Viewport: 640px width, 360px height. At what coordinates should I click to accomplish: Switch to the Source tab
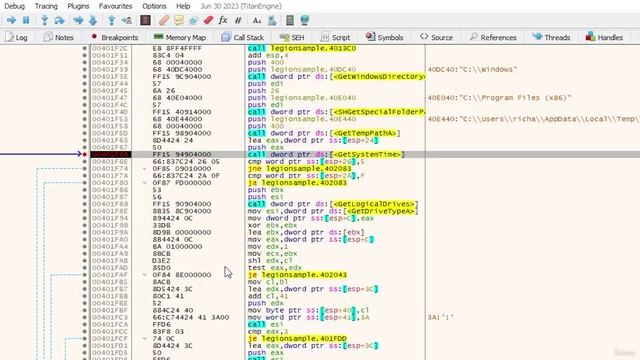[x=436, y=37]
